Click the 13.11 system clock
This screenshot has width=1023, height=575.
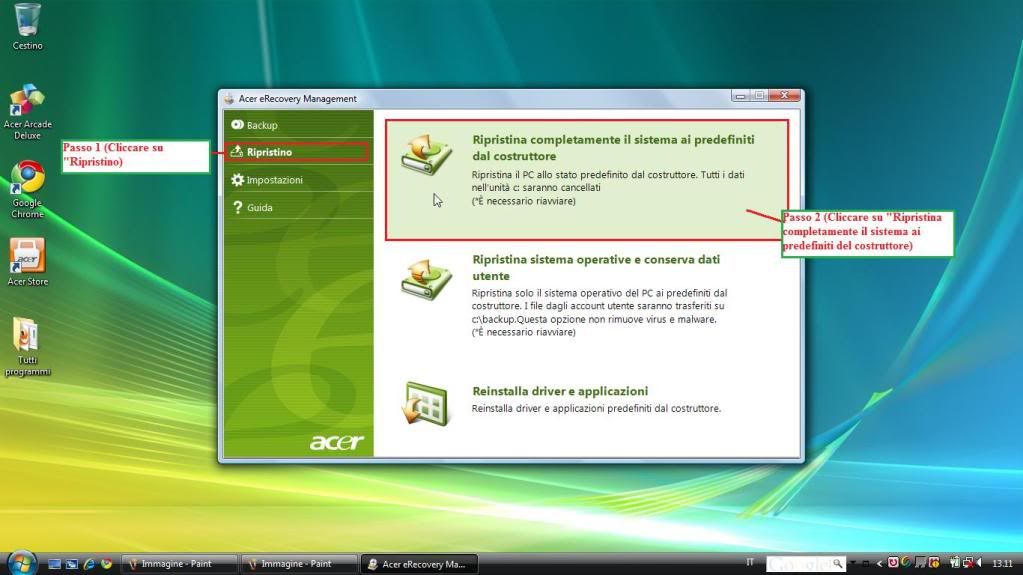1002,563
